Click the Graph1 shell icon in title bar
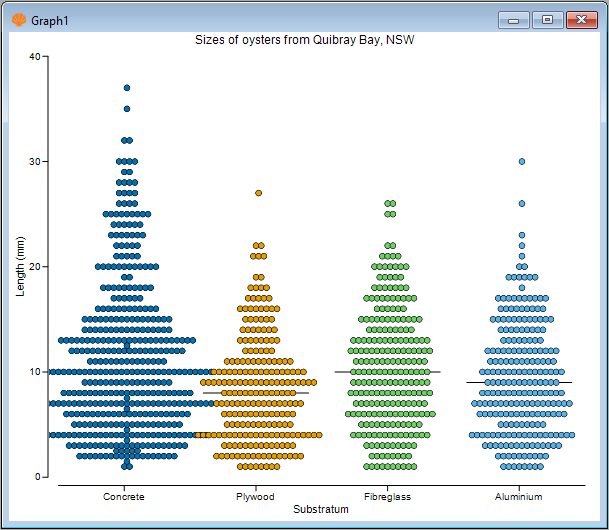The image size is (609, 530). pyautogui.click(x=17, y=19)
